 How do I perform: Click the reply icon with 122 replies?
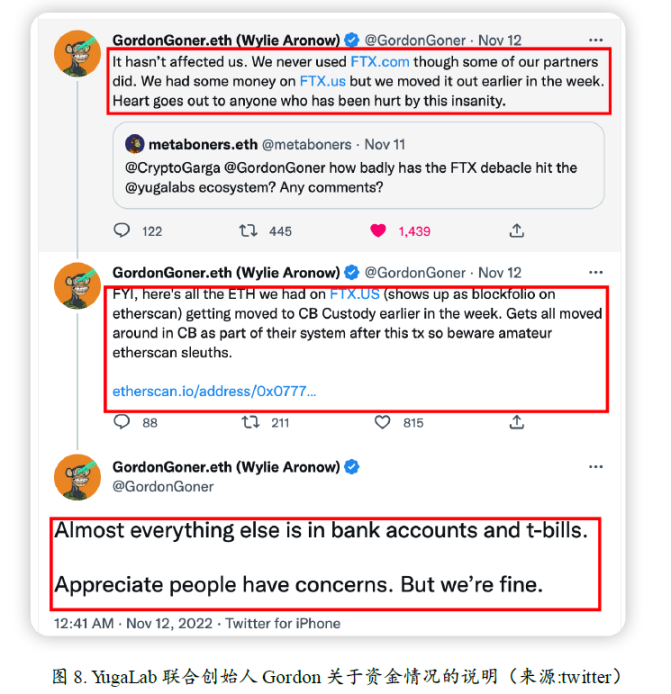122,231
